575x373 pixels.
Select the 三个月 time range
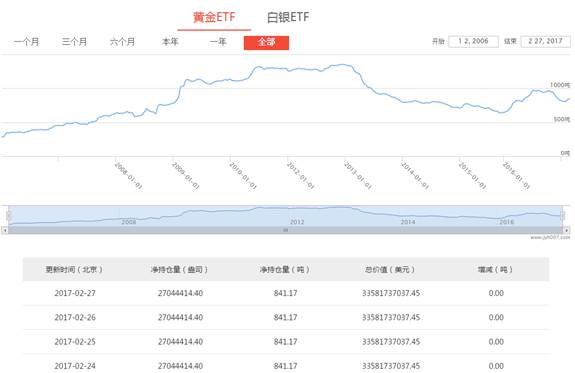(x=74, y=42)
